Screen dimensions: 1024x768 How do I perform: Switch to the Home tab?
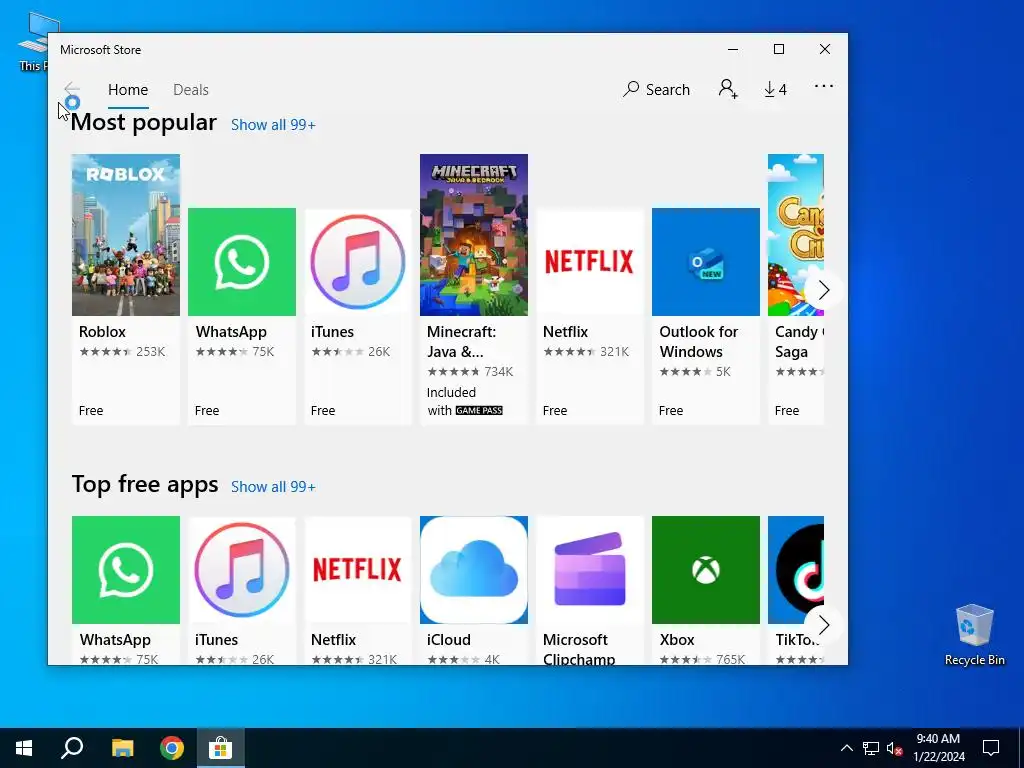(x=128, y=89)
